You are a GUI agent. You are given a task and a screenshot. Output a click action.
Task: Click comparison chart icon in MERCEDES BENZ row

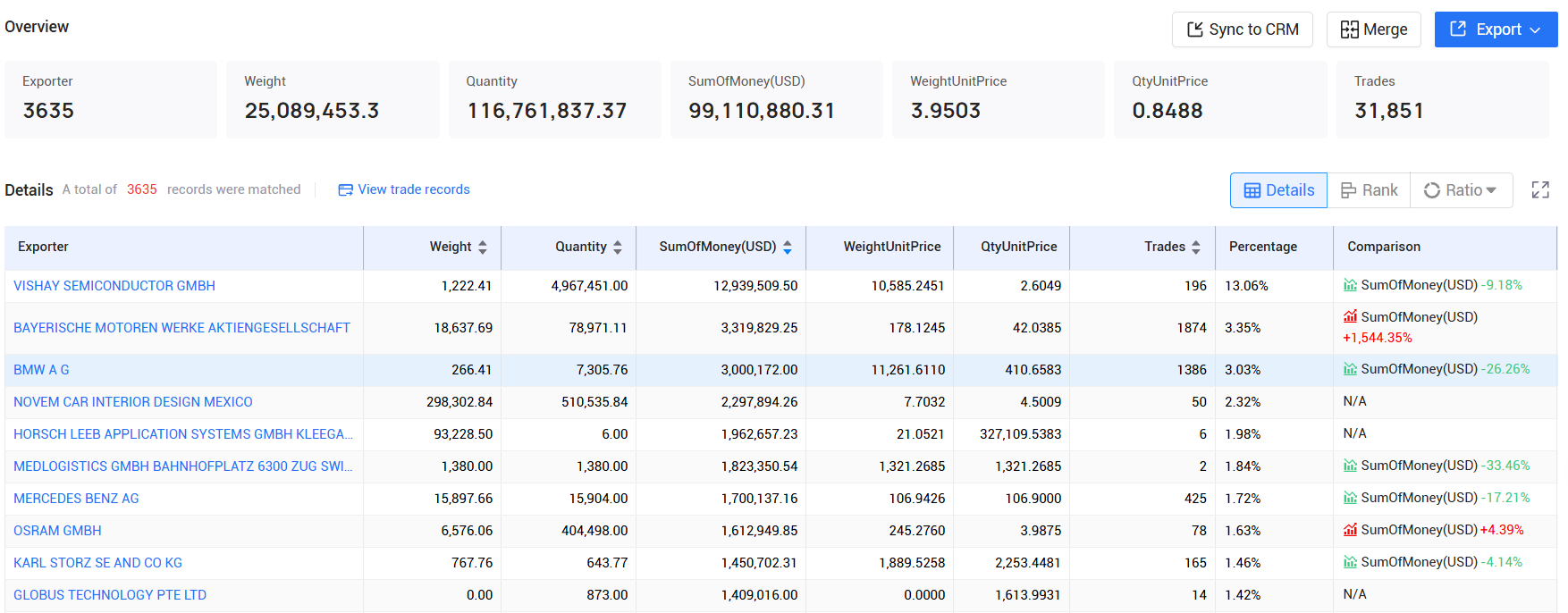click(x=1350, y=498)
